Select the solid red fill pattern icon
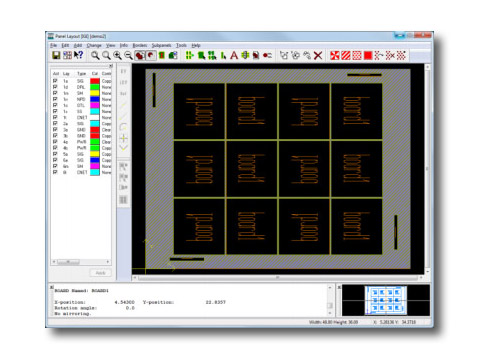 click(368, 55)
